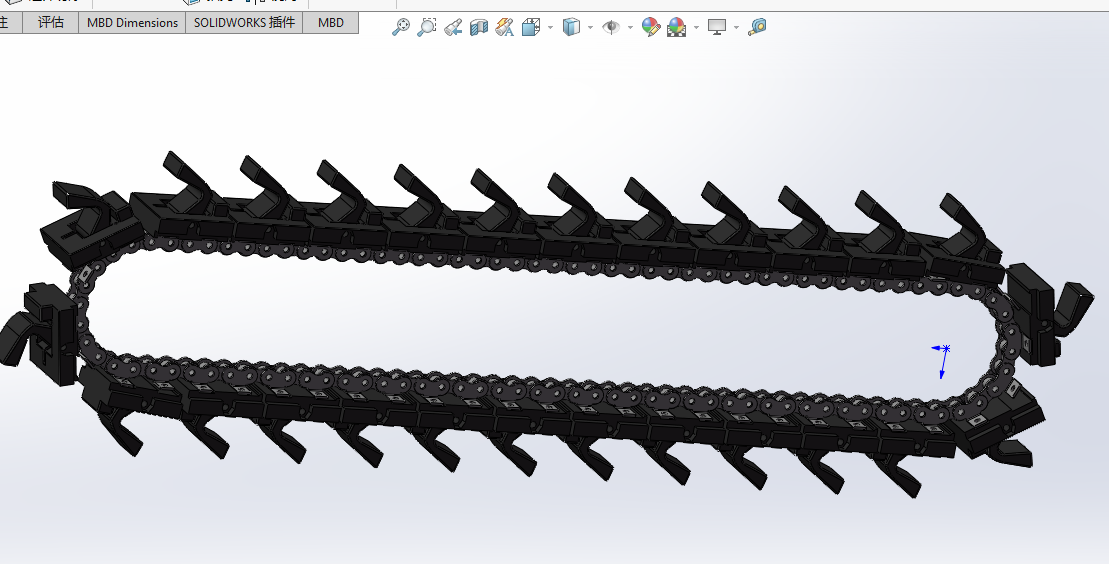The width and height of the screenshot is (1109, 564).
Task: Expand the View Orientation dropdown arrow
Action: (x=550, y=28)
